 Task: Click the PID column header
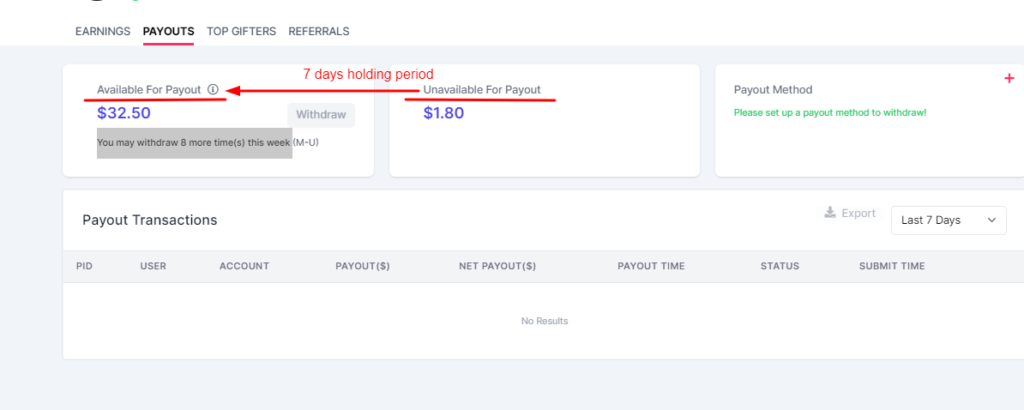[84, 266]
